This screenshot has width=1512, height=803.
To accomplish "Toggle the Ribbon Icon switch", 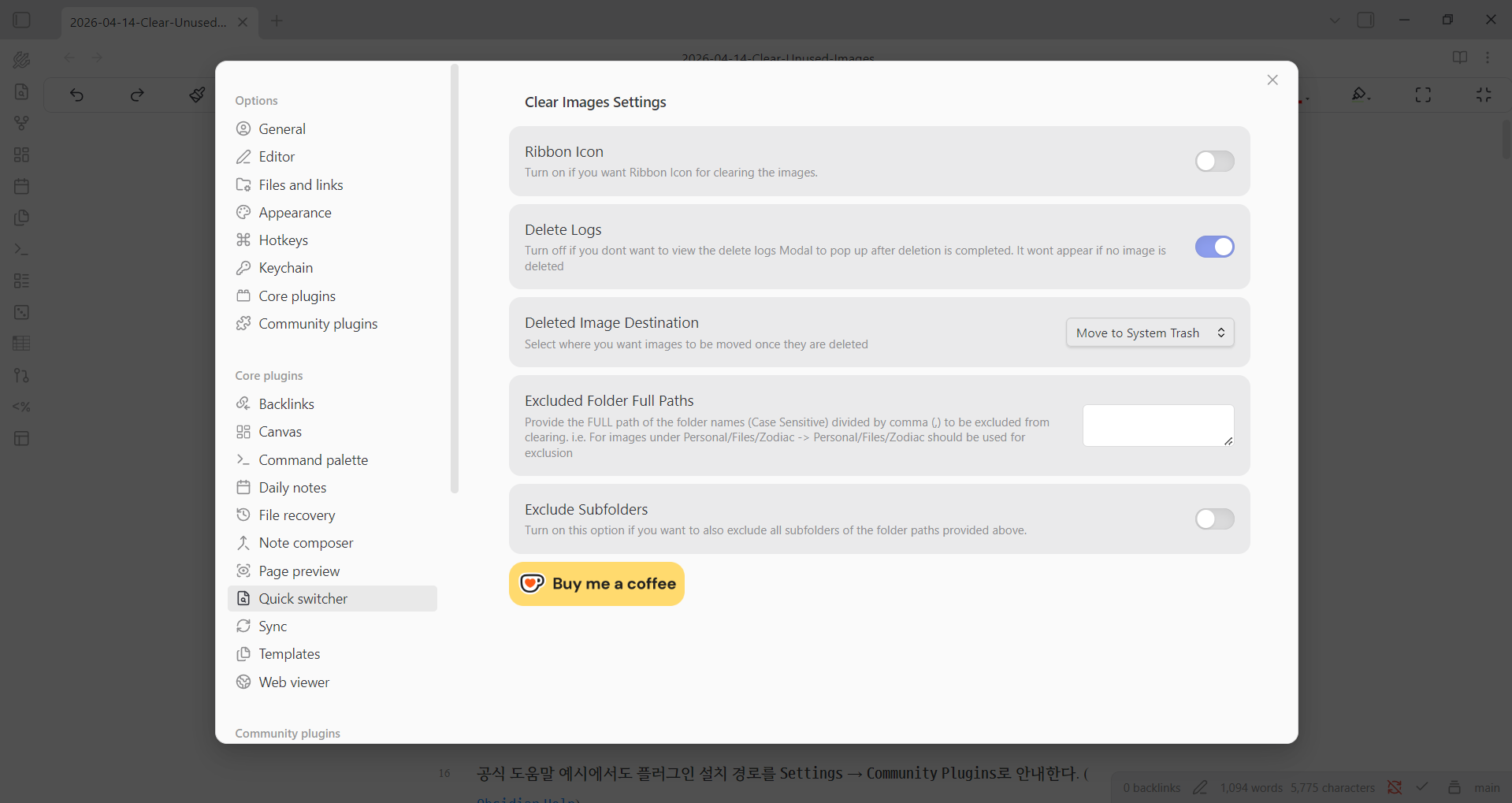I will 1214,162.
